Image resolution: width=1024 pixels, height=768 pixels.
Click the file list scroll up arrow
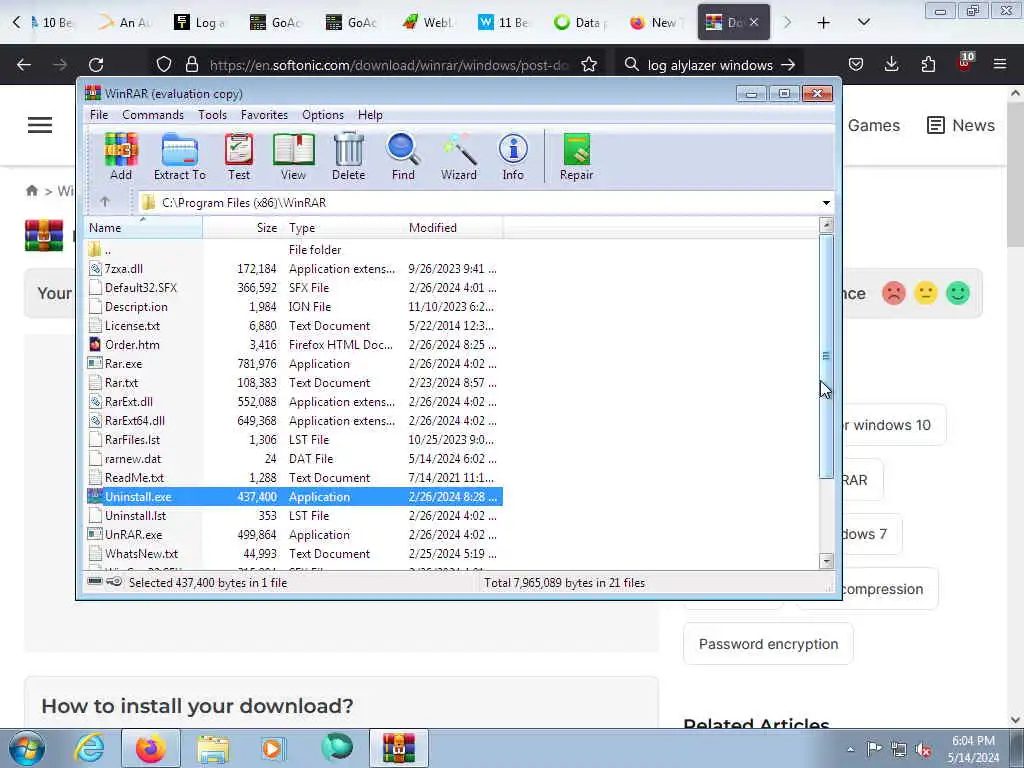click(x=826, y=226)
